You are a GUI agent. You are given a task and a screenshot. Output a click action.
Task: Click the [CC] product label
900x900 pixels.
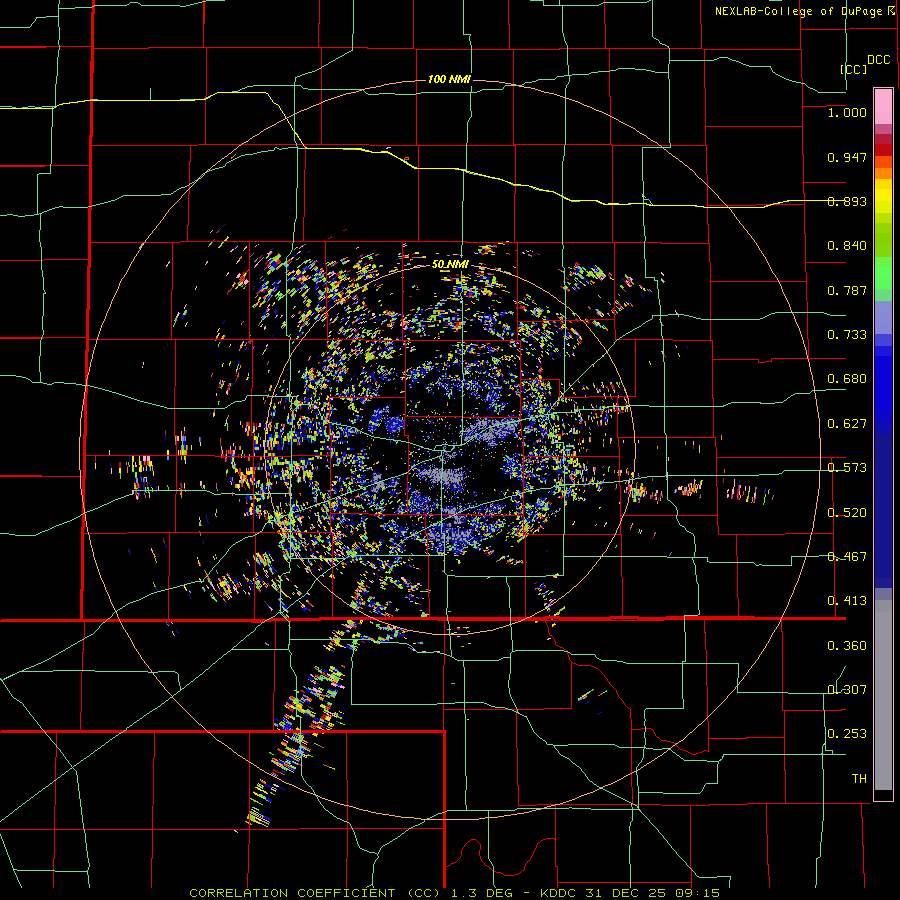[x=854, y=69]
